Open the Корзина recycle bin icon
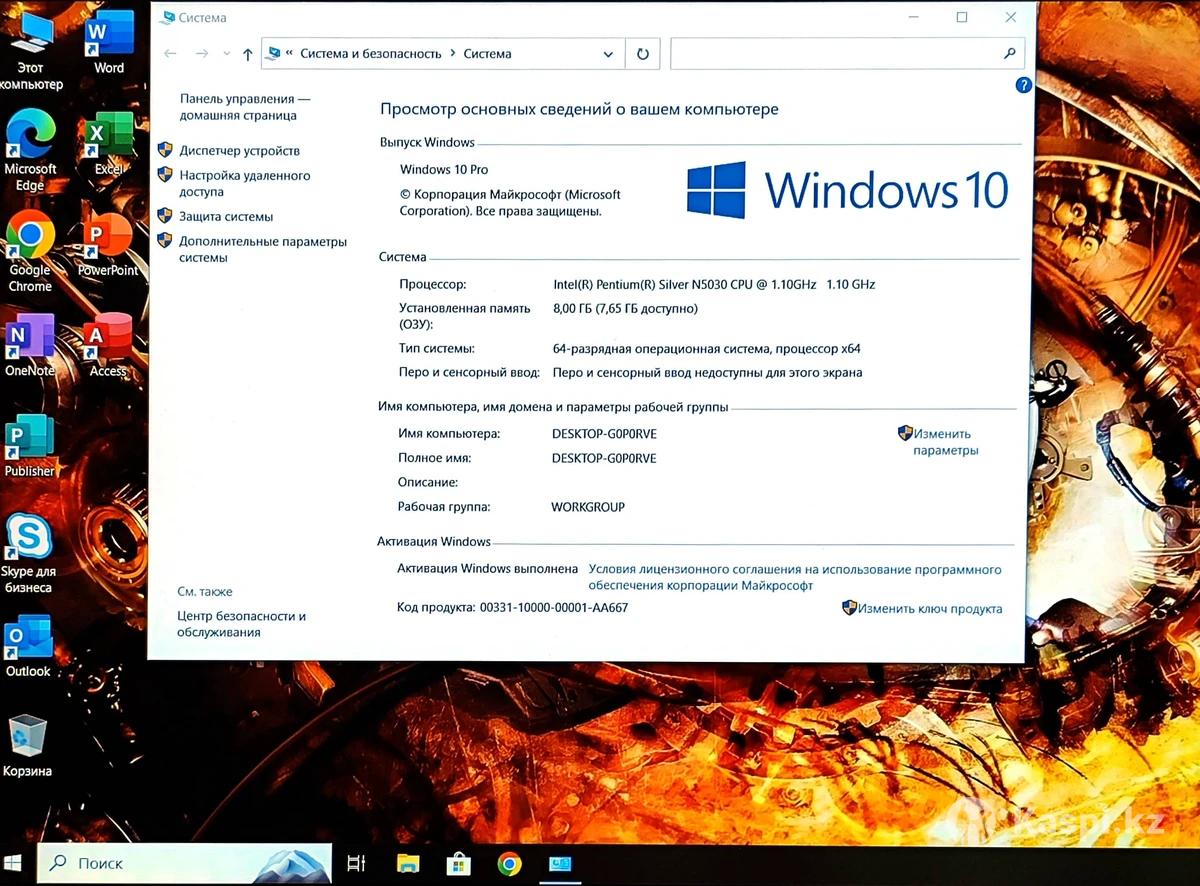This screenshot has width=1200, height=886. (x=27, y=746)
